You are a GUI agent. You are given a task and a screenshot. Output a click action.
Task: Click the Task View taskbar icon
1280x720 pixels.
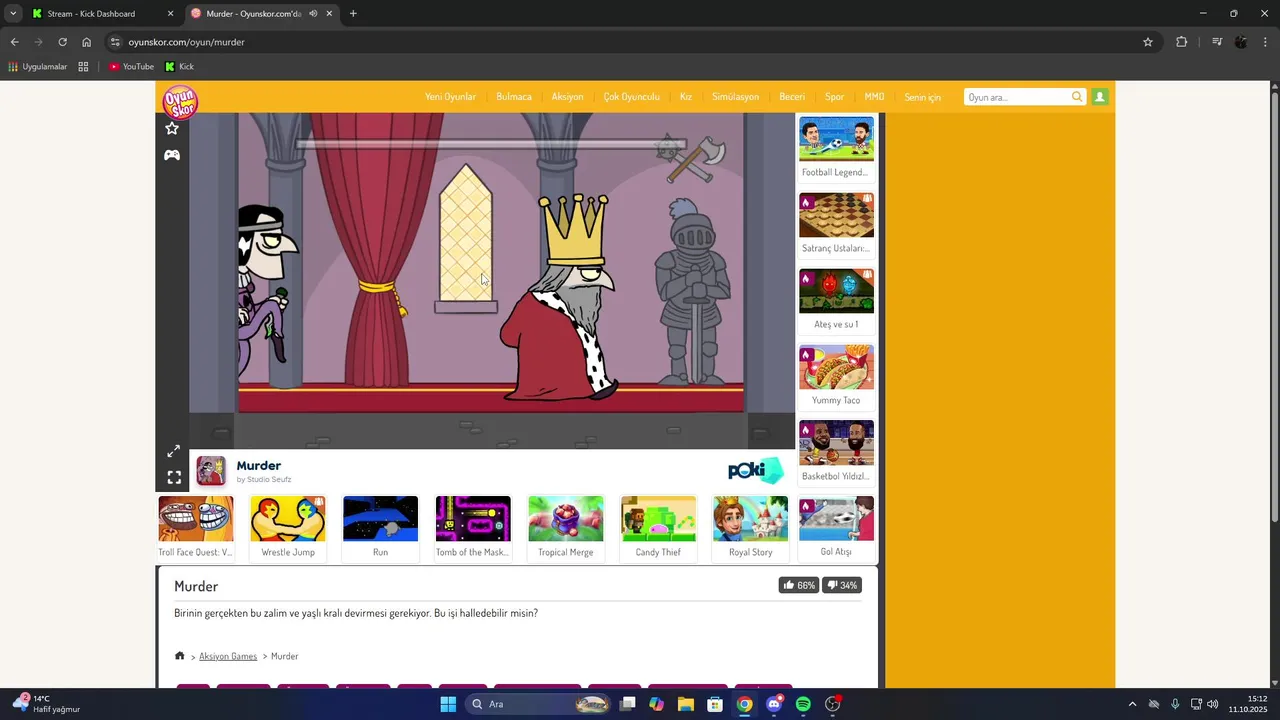coord(627,704)
